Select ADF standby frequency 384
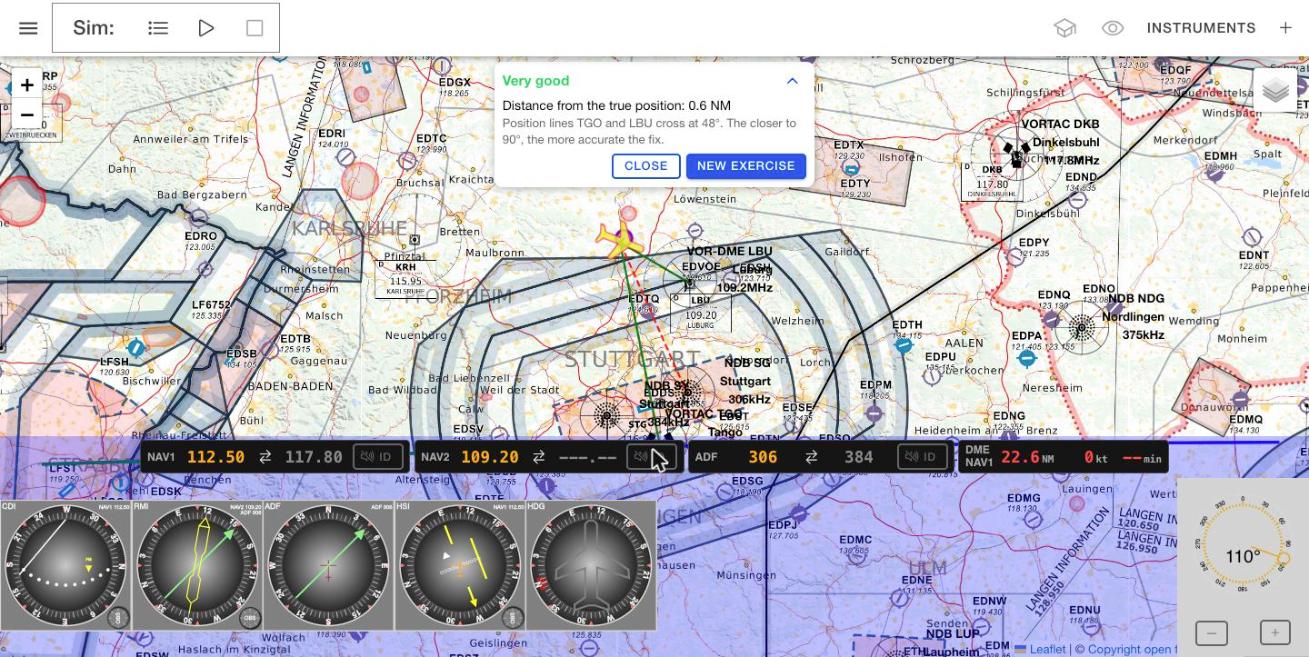The height and width of the screenshot is (657, 1309). [859, 457]
